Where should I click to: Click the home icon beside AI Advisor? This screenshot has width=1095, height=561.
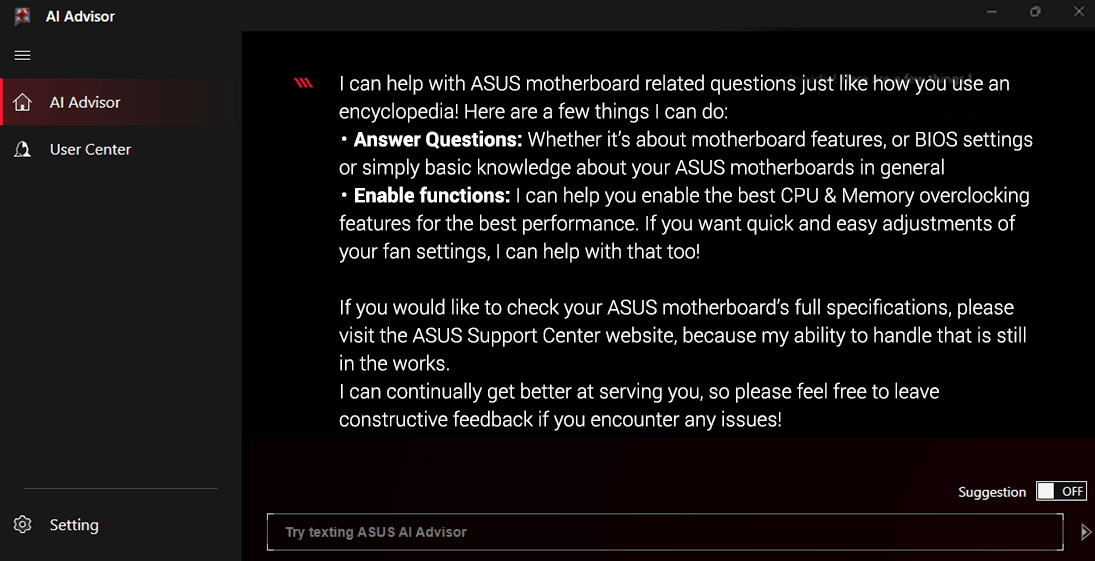(22, 102)
